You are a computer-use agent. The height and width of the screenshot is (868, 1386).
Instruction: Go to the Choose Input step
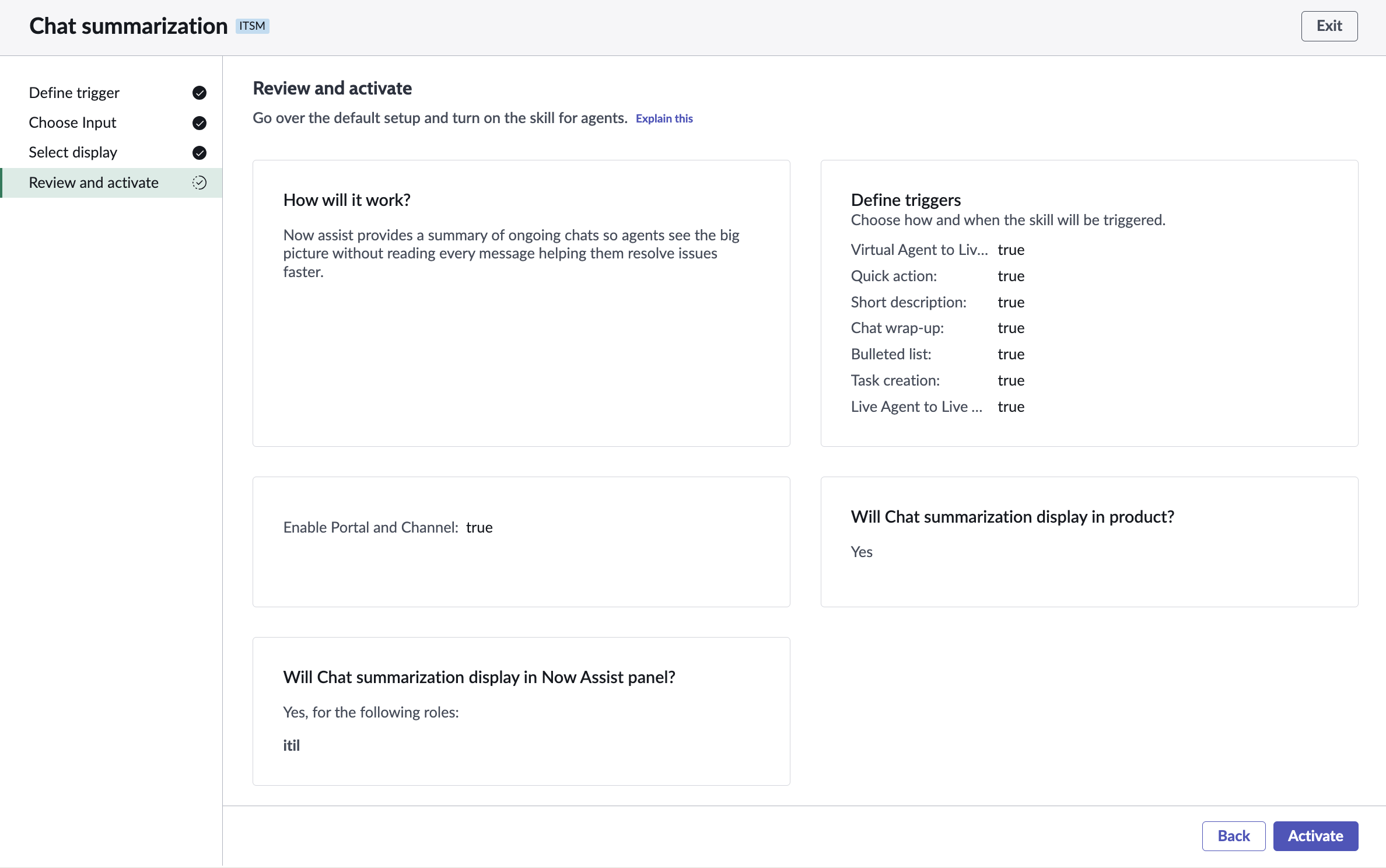pyautogui.click(x=111, y=123)
